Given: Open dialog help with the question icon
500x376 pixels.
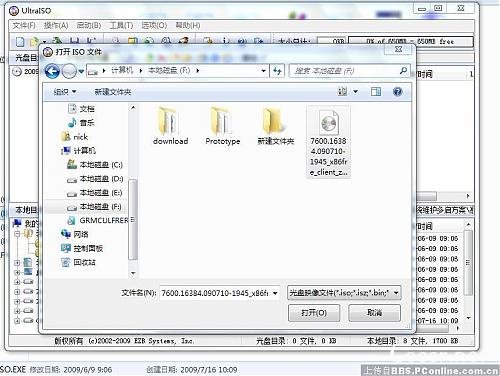Looking at the screenshot, I should (397, 91).
